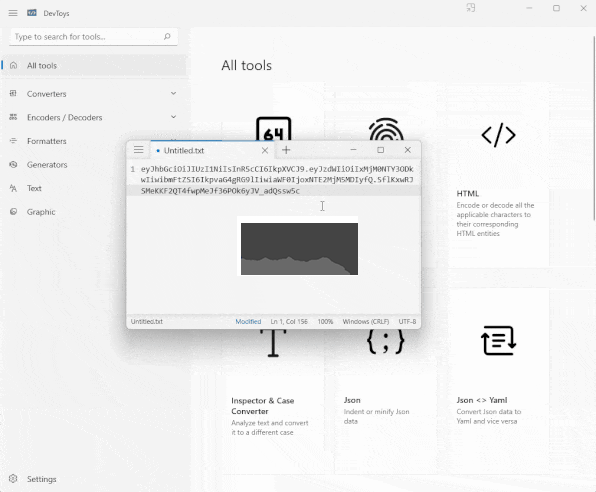Open the Json formatter braces icon

386,341
